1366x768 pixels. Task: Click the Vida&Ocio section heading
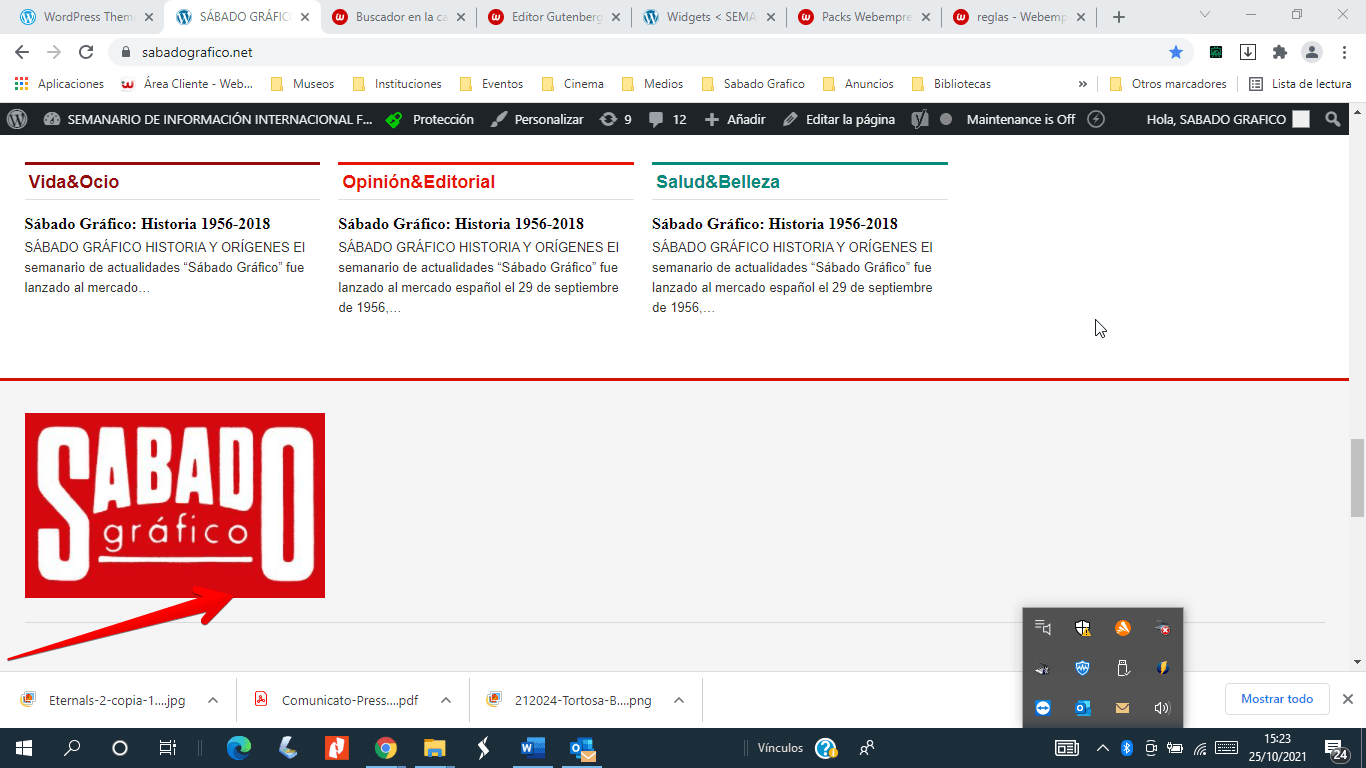[74, 182]
